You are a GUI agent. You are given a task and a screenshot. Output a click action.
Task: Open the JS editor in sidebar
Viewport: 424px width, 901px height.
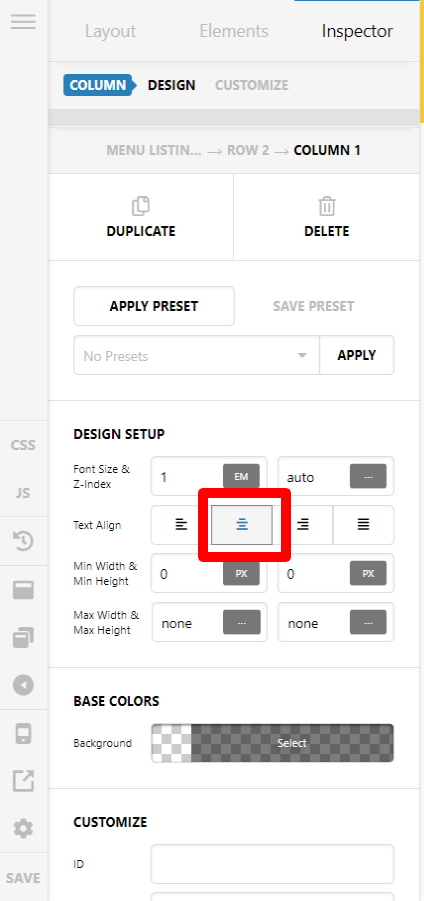(23, 493)
